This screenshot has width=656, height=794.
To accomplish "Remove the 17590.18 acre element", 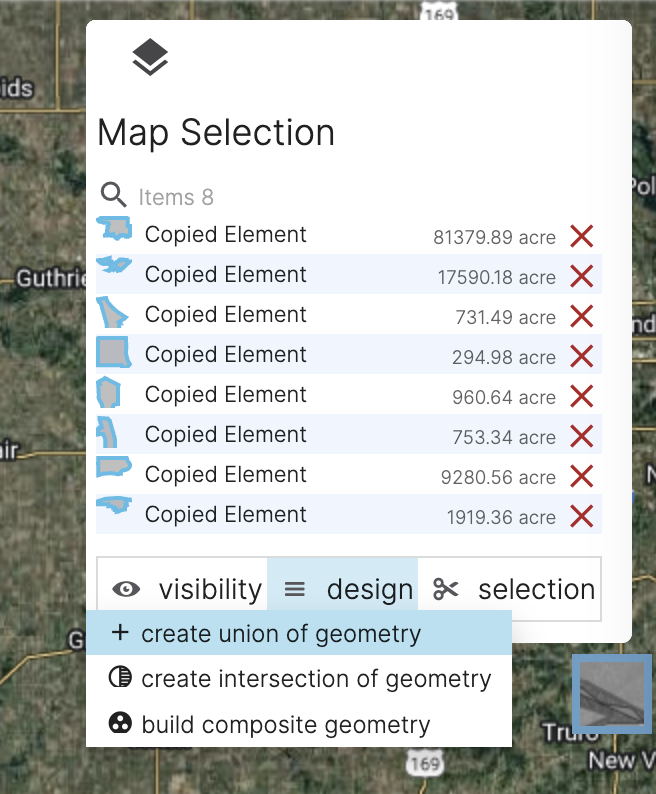I will [582, 276].
